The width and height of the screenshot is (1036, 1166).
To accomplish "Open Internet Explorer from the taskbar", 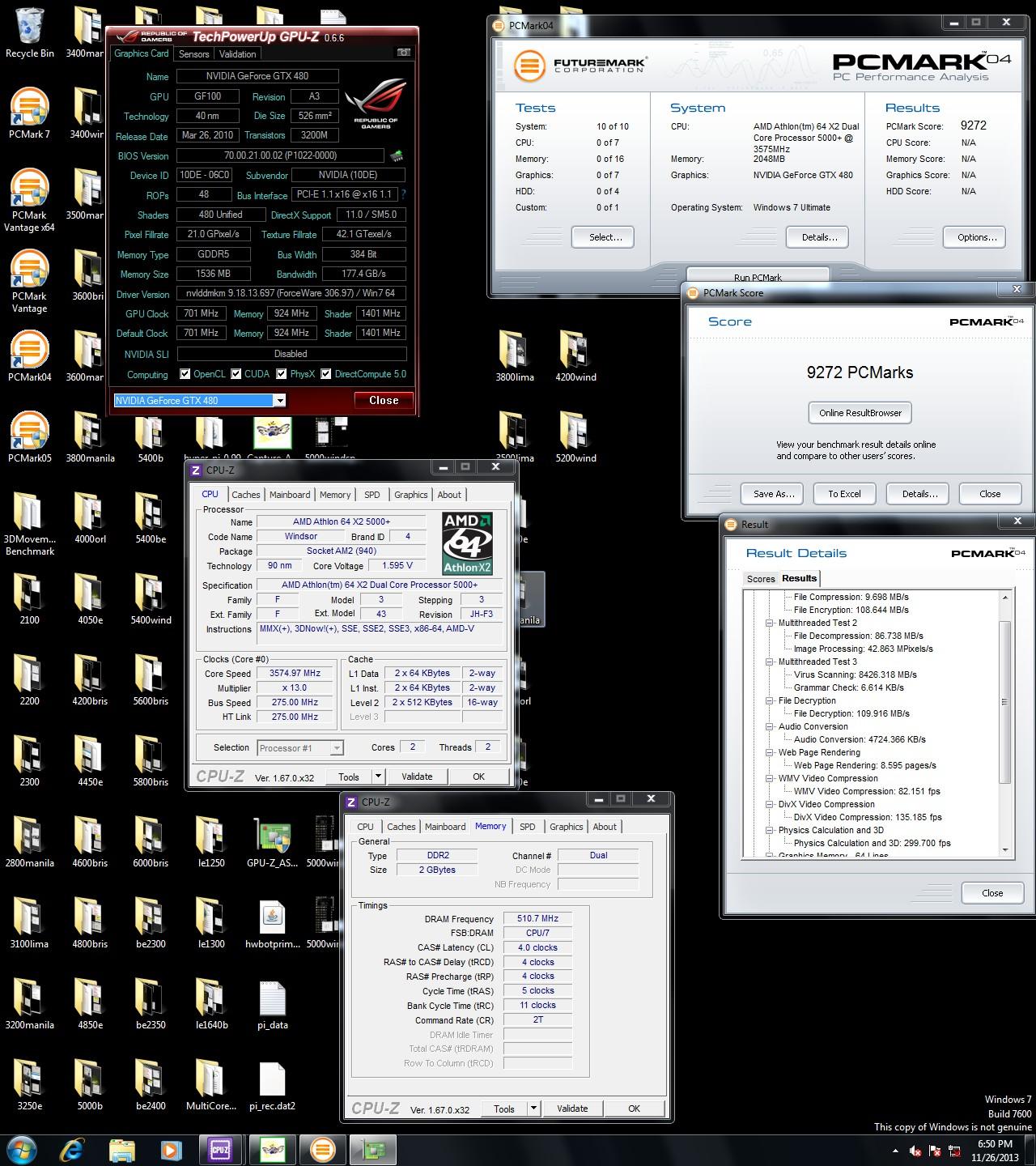I will pyautogui.click(x=72, y=1150).
